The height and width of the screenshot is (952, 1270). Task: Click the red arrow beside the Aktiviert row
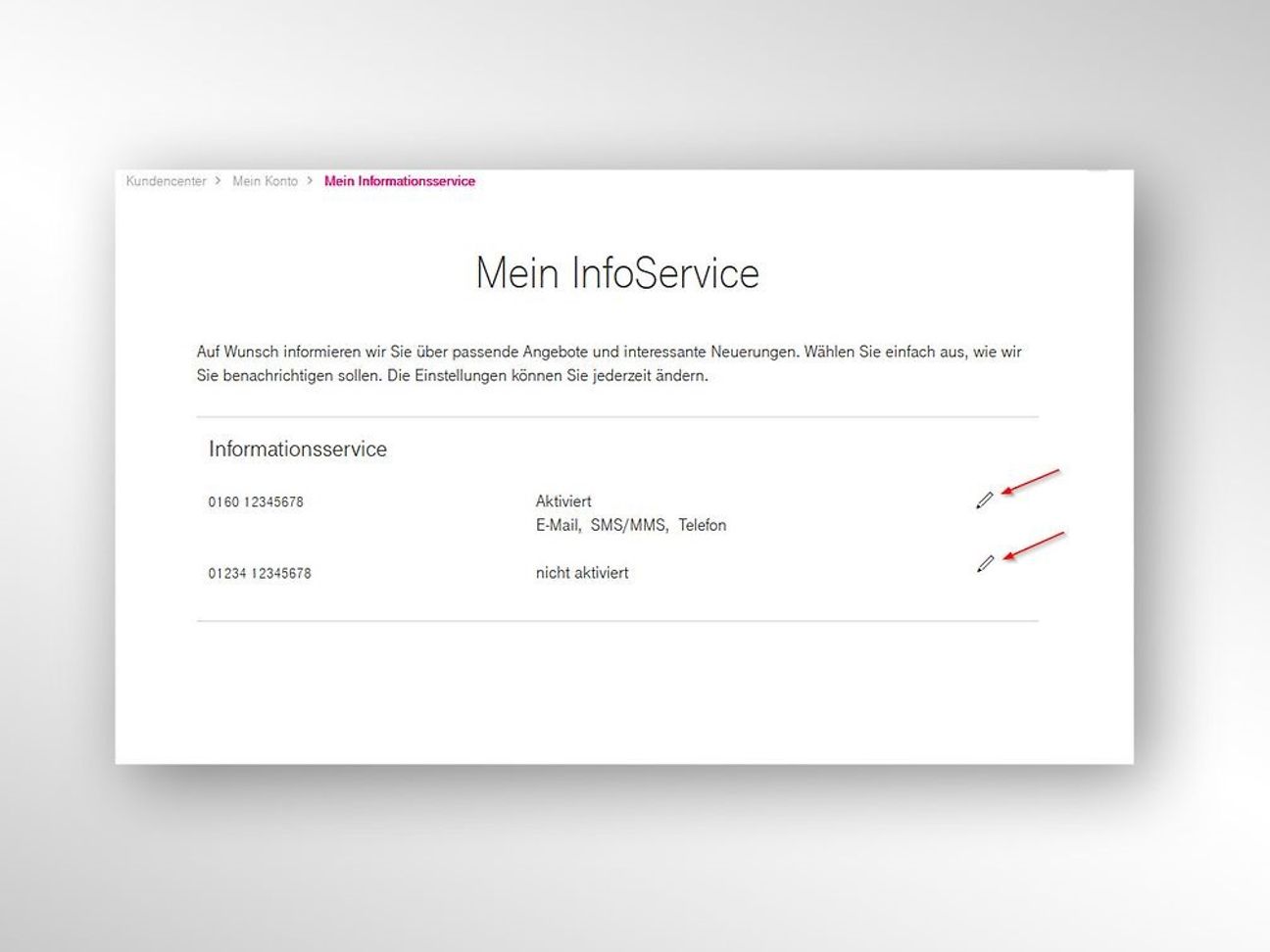[x=1030, y=483]
